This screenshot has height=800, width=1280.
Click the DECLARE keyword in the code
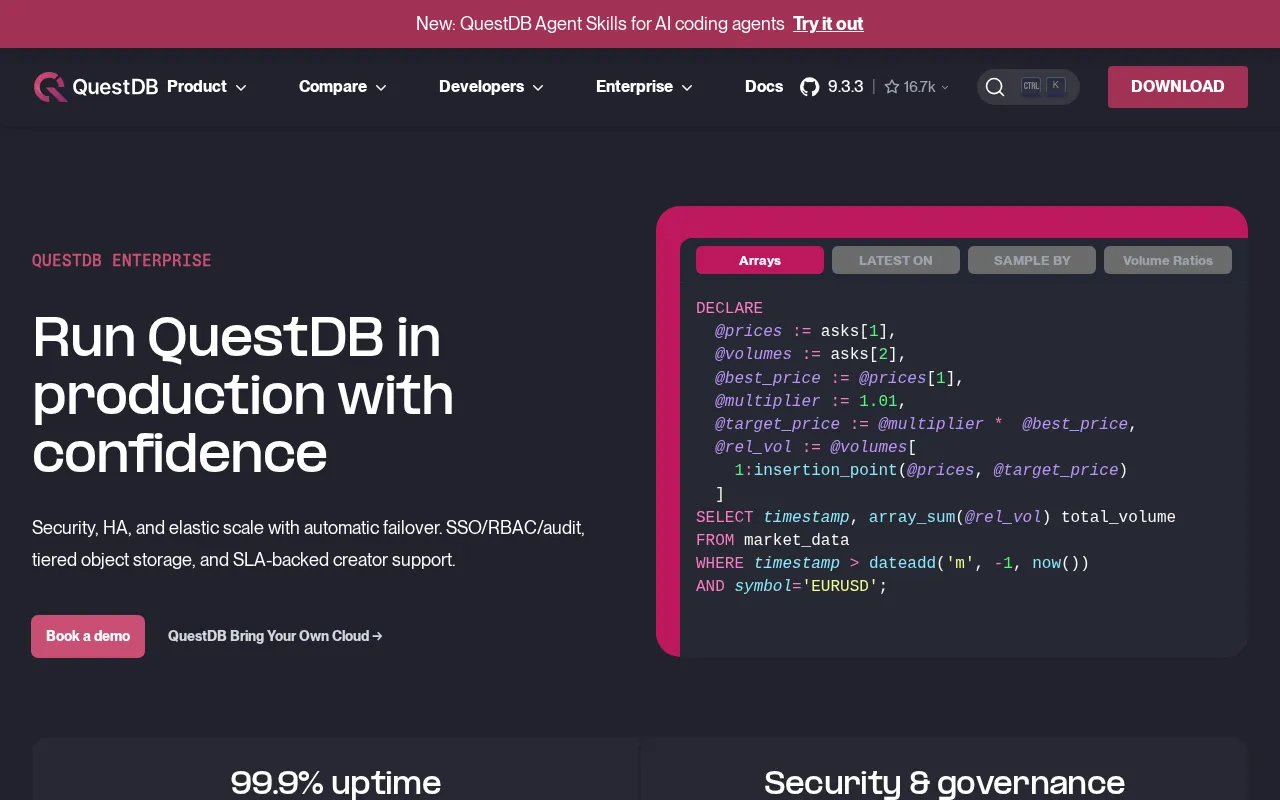point(729,308)
